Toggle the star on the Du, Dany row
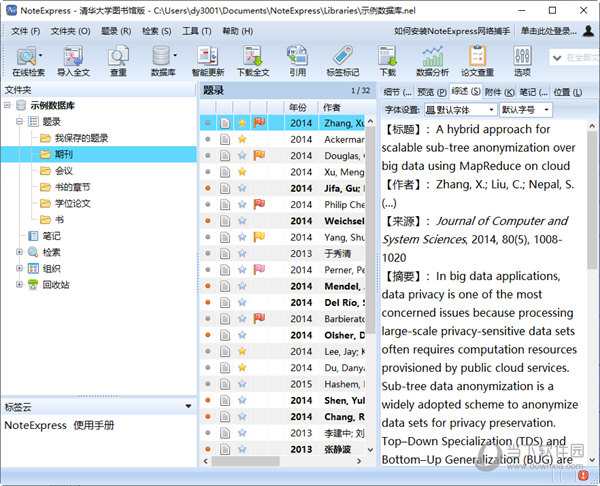The height and width of the screenshot is (486, 600). point(242,367)
